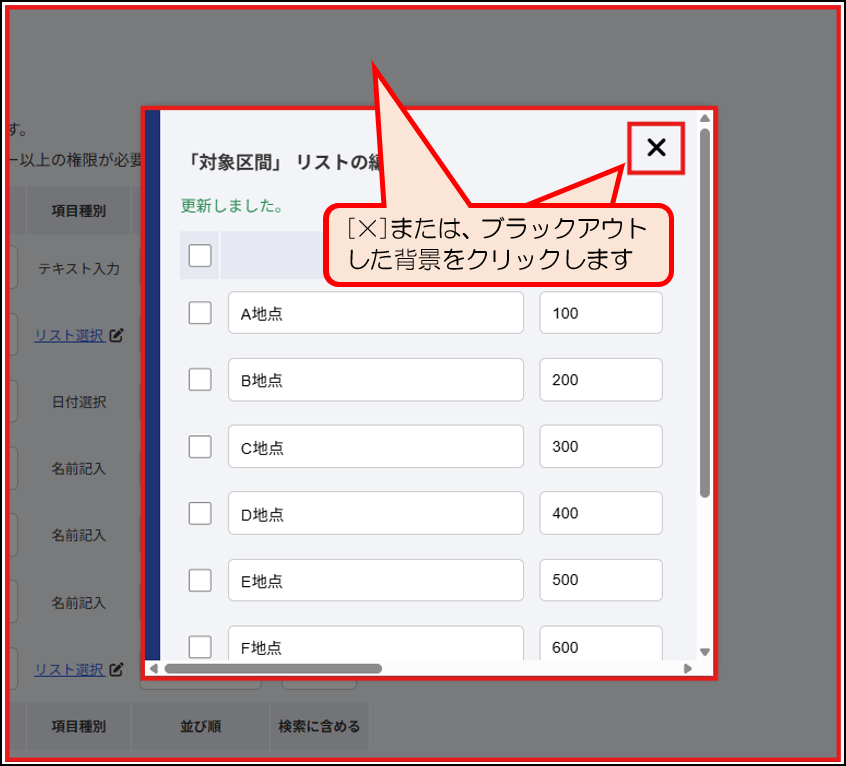Click the order field showing 100
Screen dimensions: 846x766
coord(601,313)
